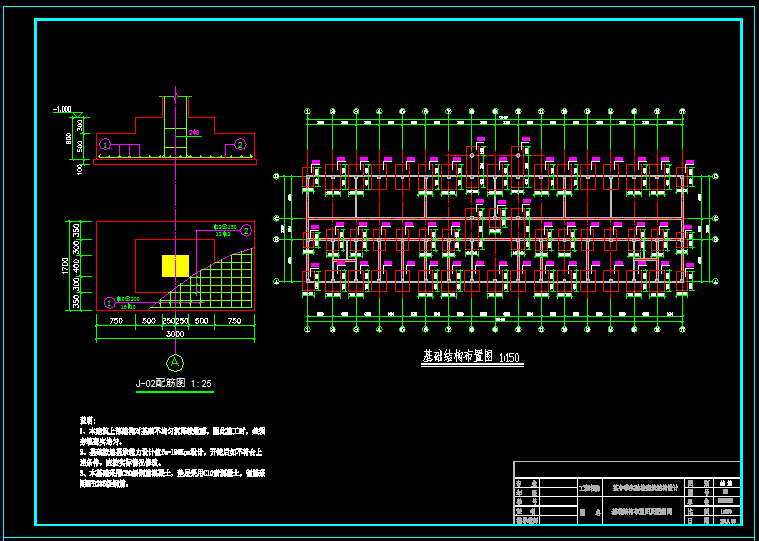Click the 说明 notes heading
The width and height of the screenshot is (759, 541).
(x=87, y=420)
